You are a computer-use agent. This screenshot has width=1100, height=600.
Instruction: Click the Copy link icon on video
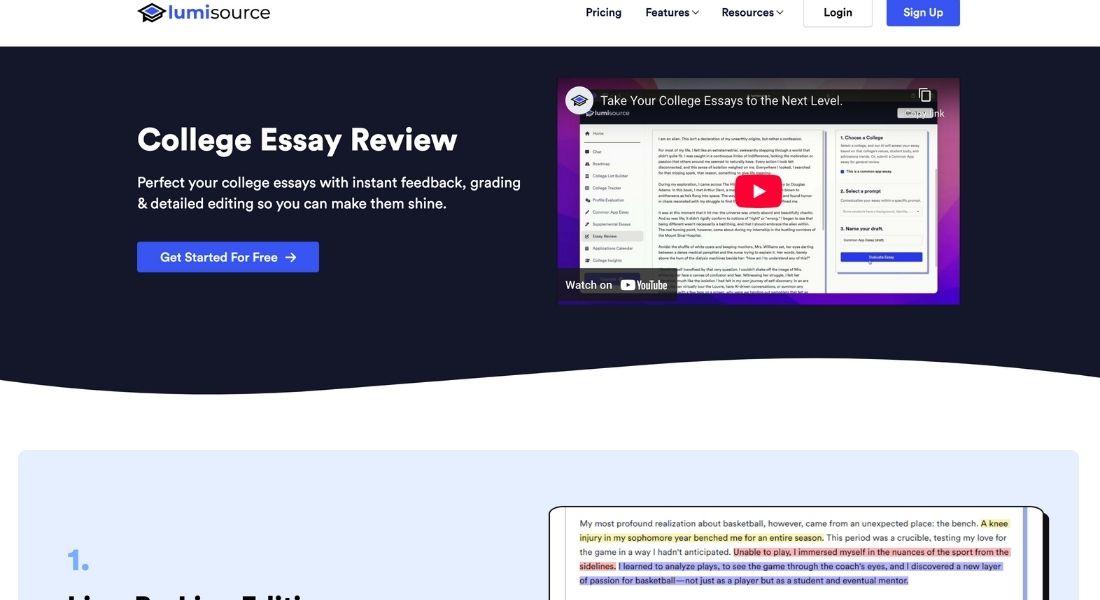point(924,96)
